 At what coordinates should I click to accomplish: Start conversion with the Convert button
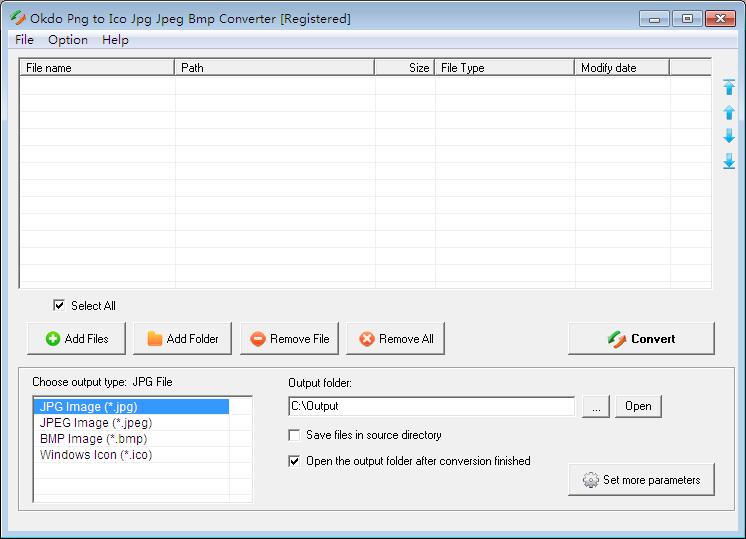pyautogui.click(x=641, y=338)
